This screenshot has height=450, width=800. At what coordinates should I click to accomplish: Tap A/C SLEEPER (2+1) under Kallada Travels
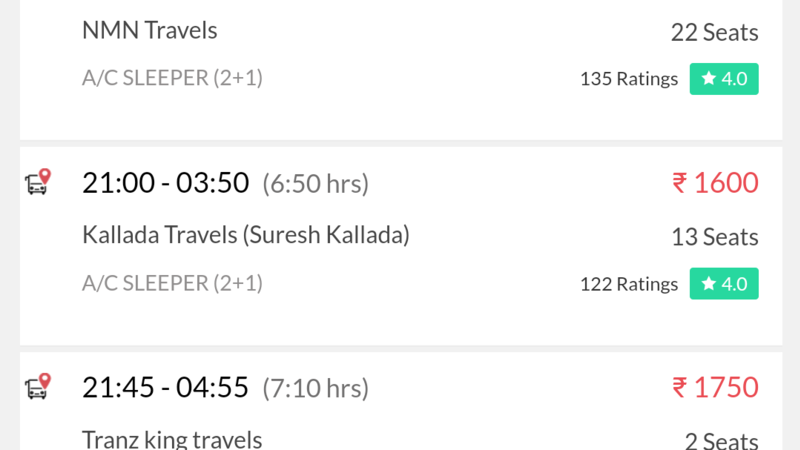(x=172, y=283)
